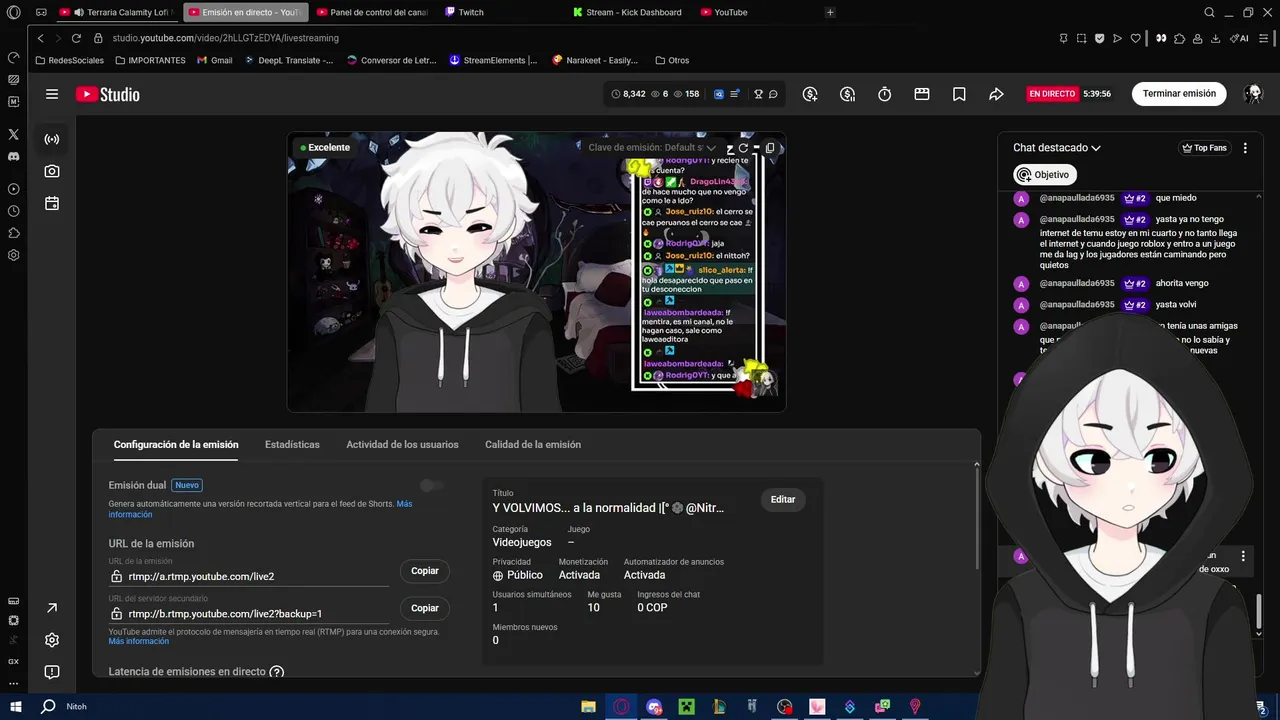
Task: Click the Terminar emisión button
Action: coord(1179,94)
